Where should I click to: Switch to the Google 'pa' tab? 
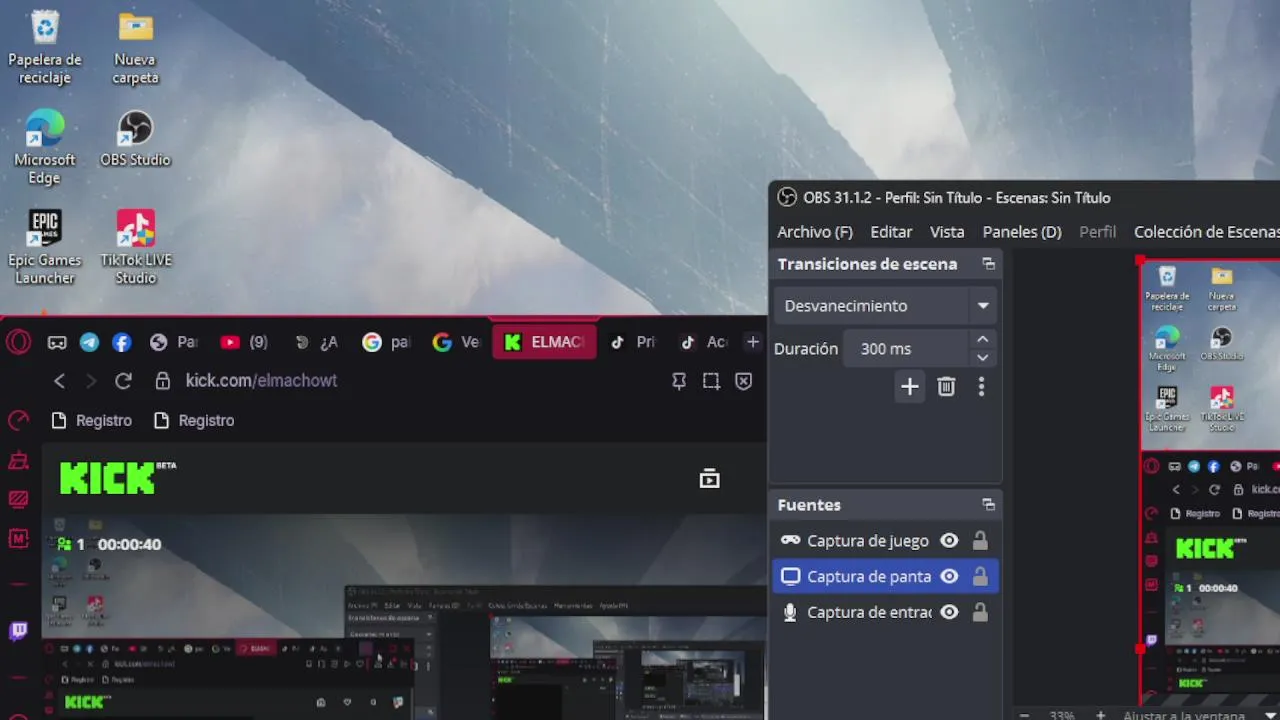coord(386,342)
